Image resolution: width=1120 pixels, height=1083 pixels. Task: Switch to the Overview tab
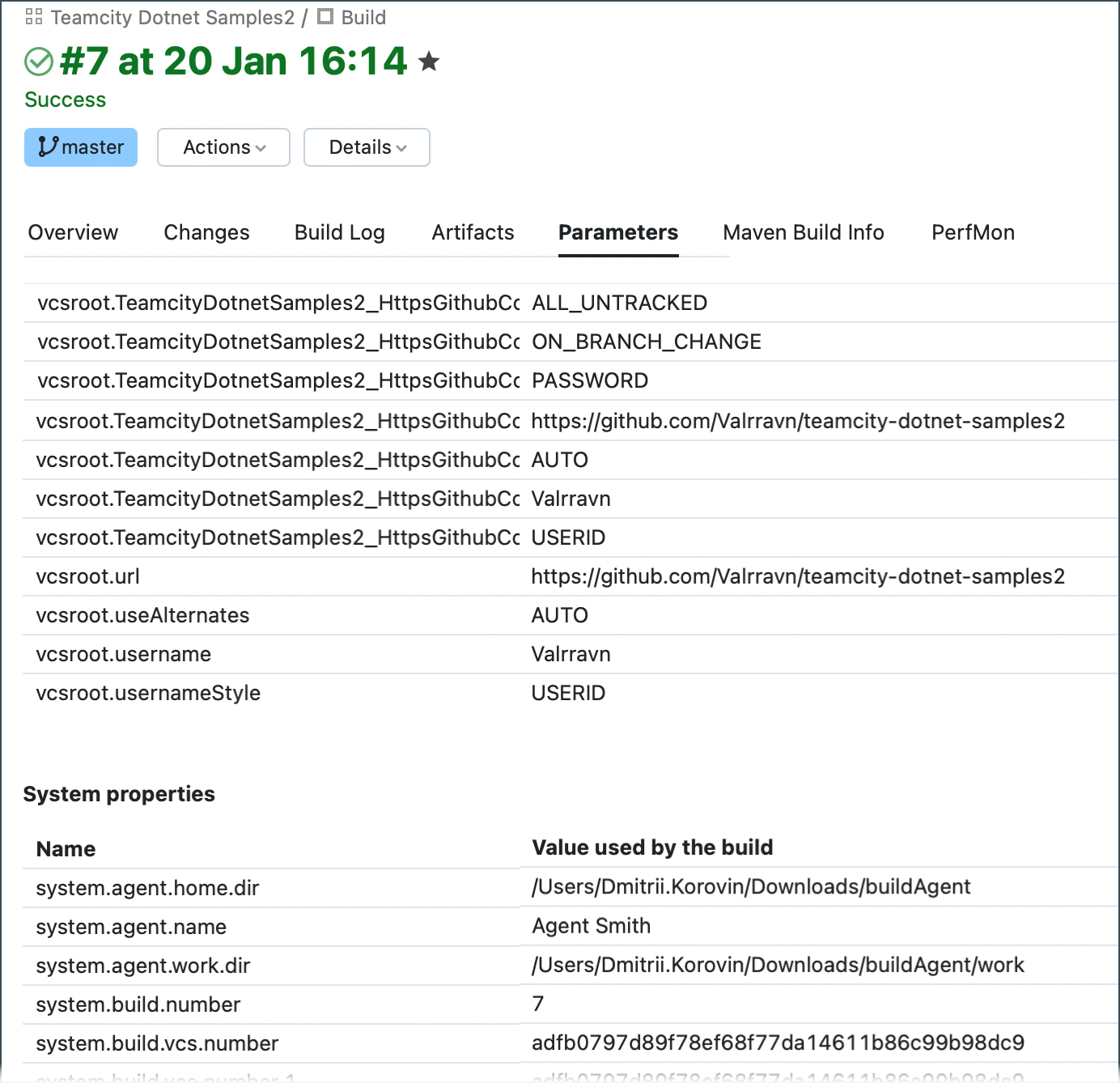tap(73, 232)
